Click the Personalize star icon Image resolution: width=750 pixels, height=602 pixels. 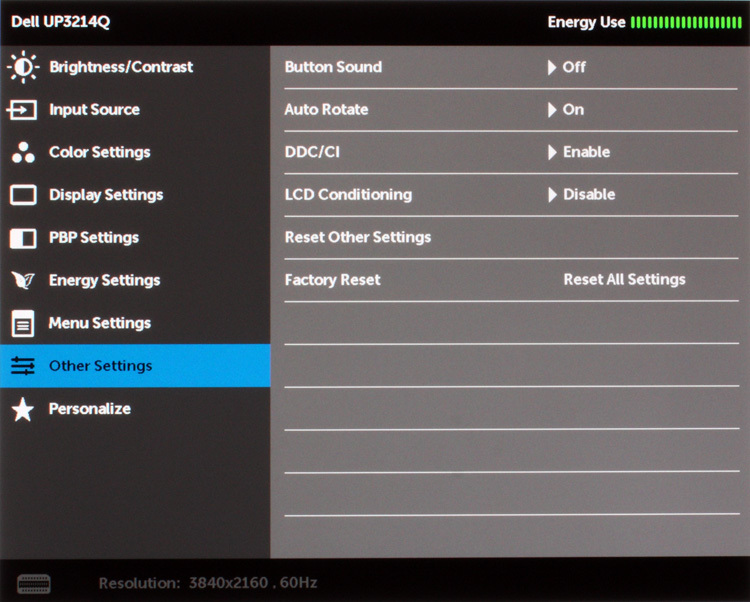click(23, 409)
